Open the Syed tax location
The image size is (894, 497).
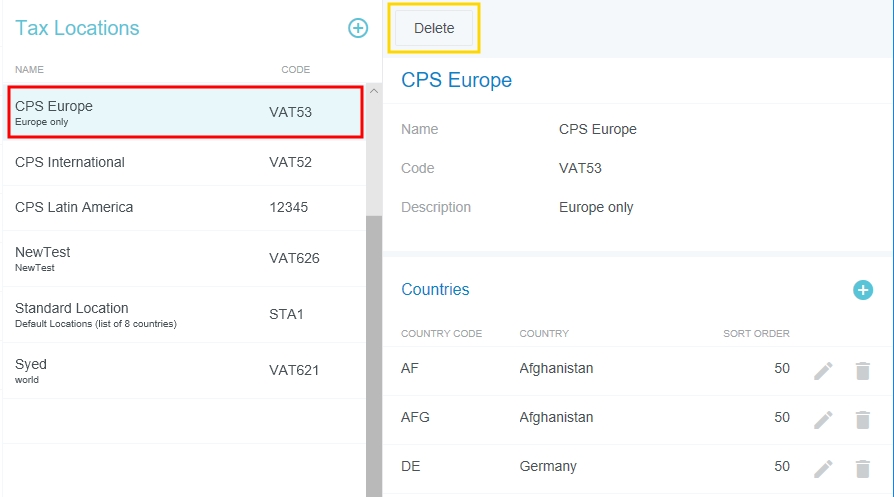pos(184,370)
